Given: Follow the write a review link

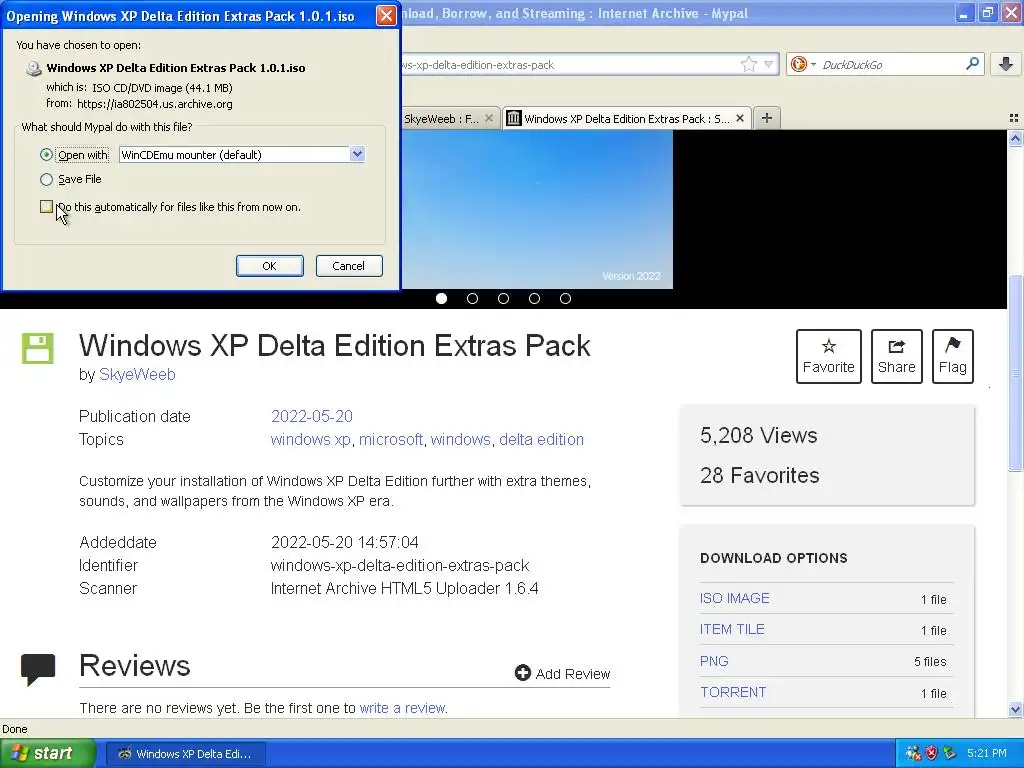Looking at the screenshot, I should (x=403, y=708).
